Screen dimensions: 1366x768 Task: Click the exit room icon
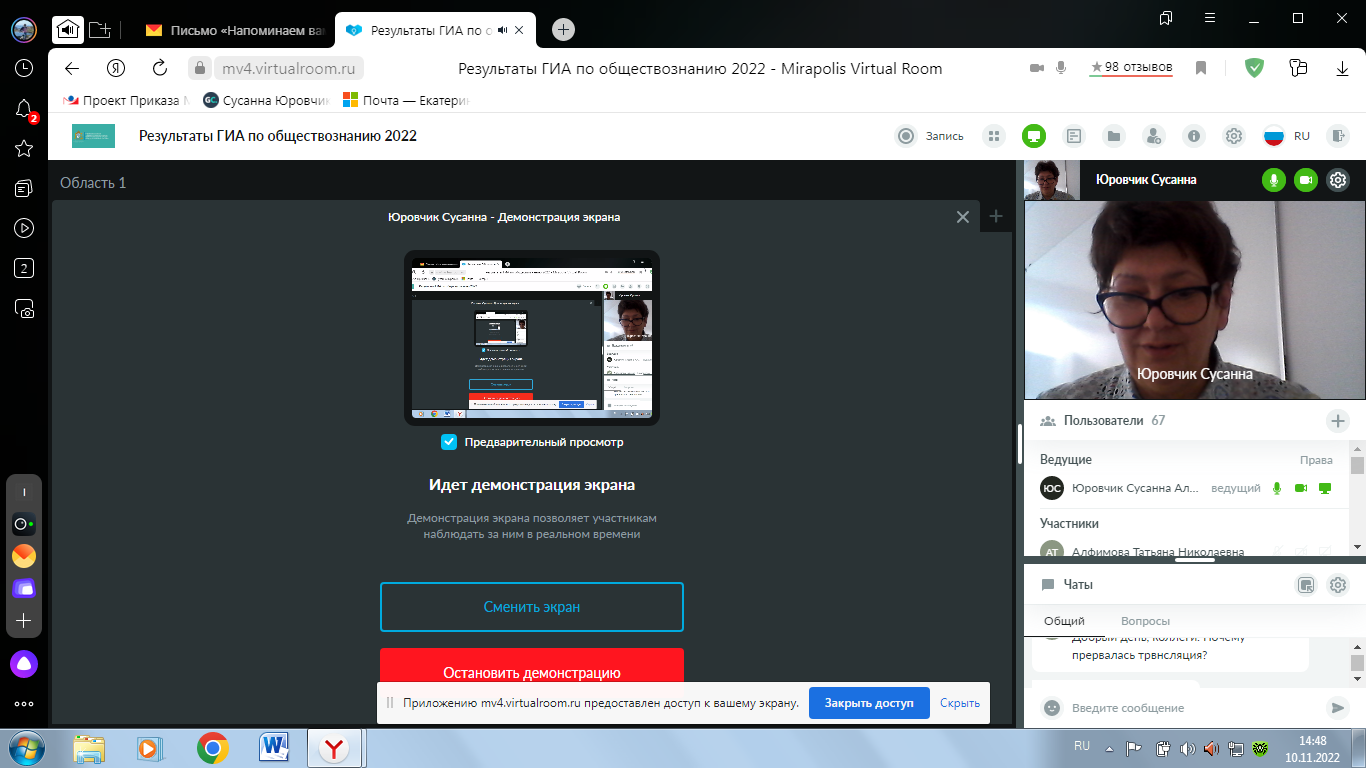[x=1337, y=136]
